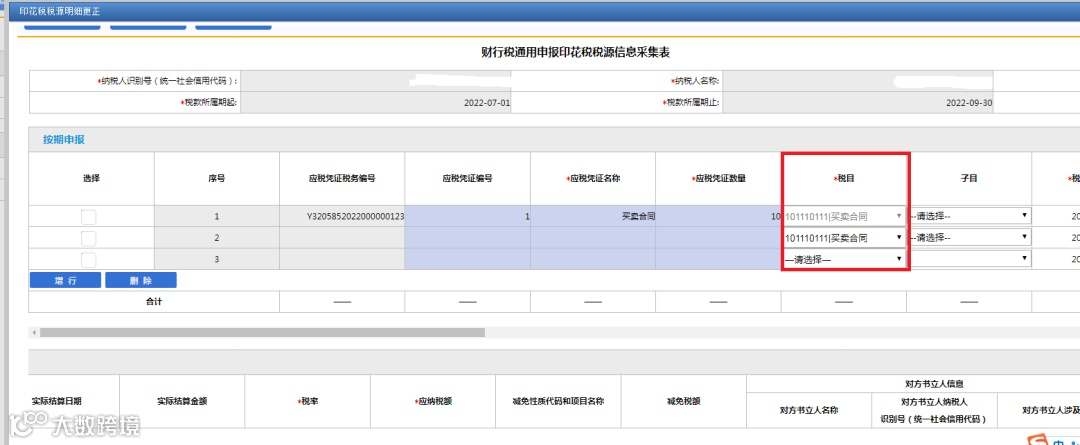Open the 税目 —请选择— dropdown in 序号 3 row
This screenshot has height=445, width=1080.
click(844, 259)
